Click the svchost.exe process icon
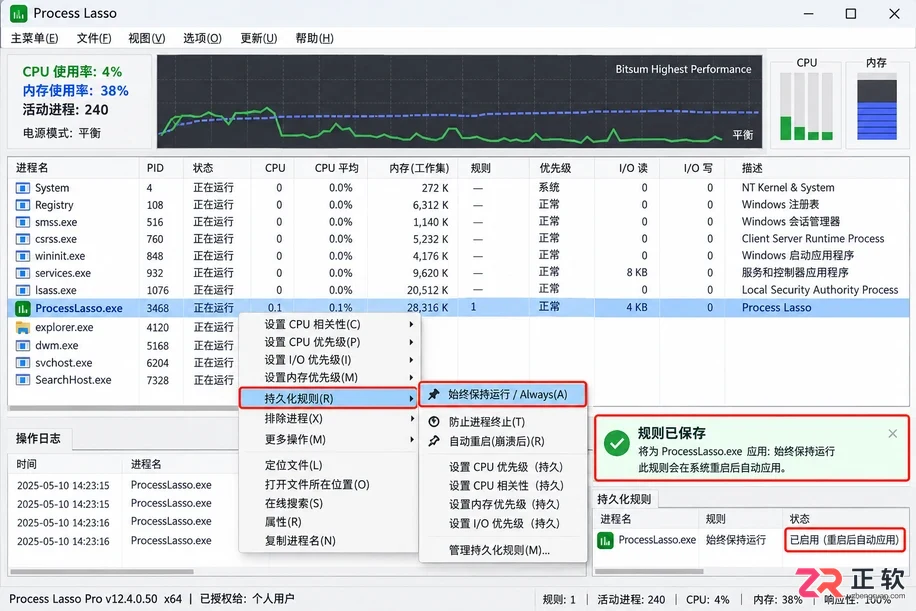Image resolution: width=916 pixels, height=611 pixels. pos(23,363)
